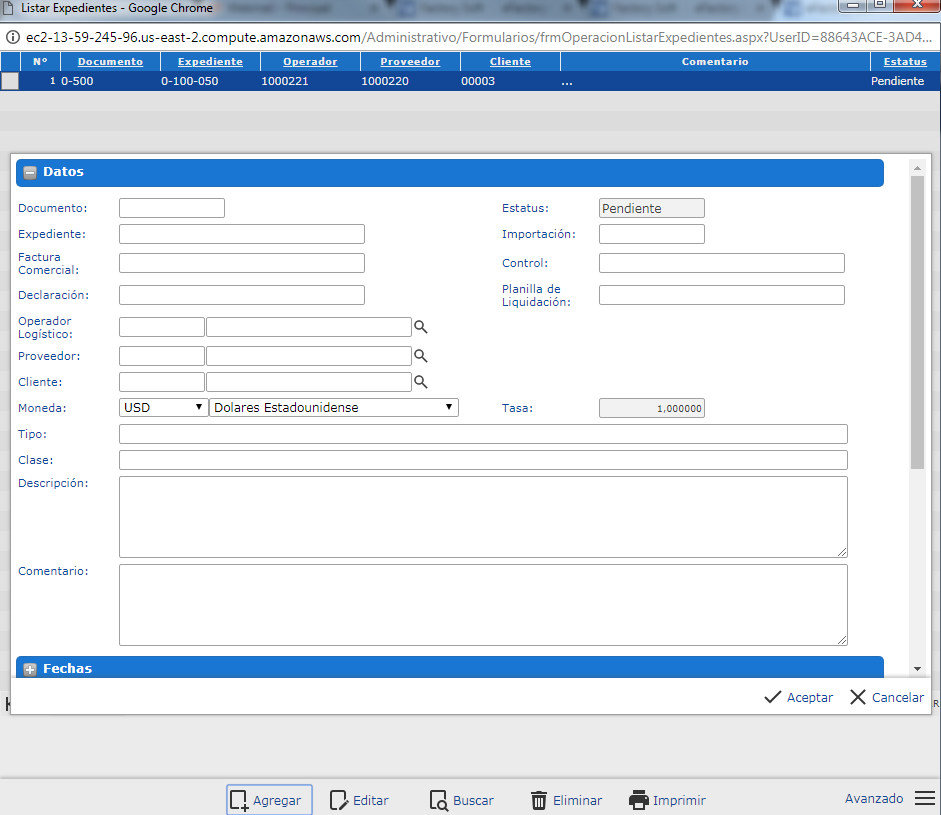Screen dimensions: 941x815
Task: Focus the Declaración input field
Action: (x=242, y=295)
